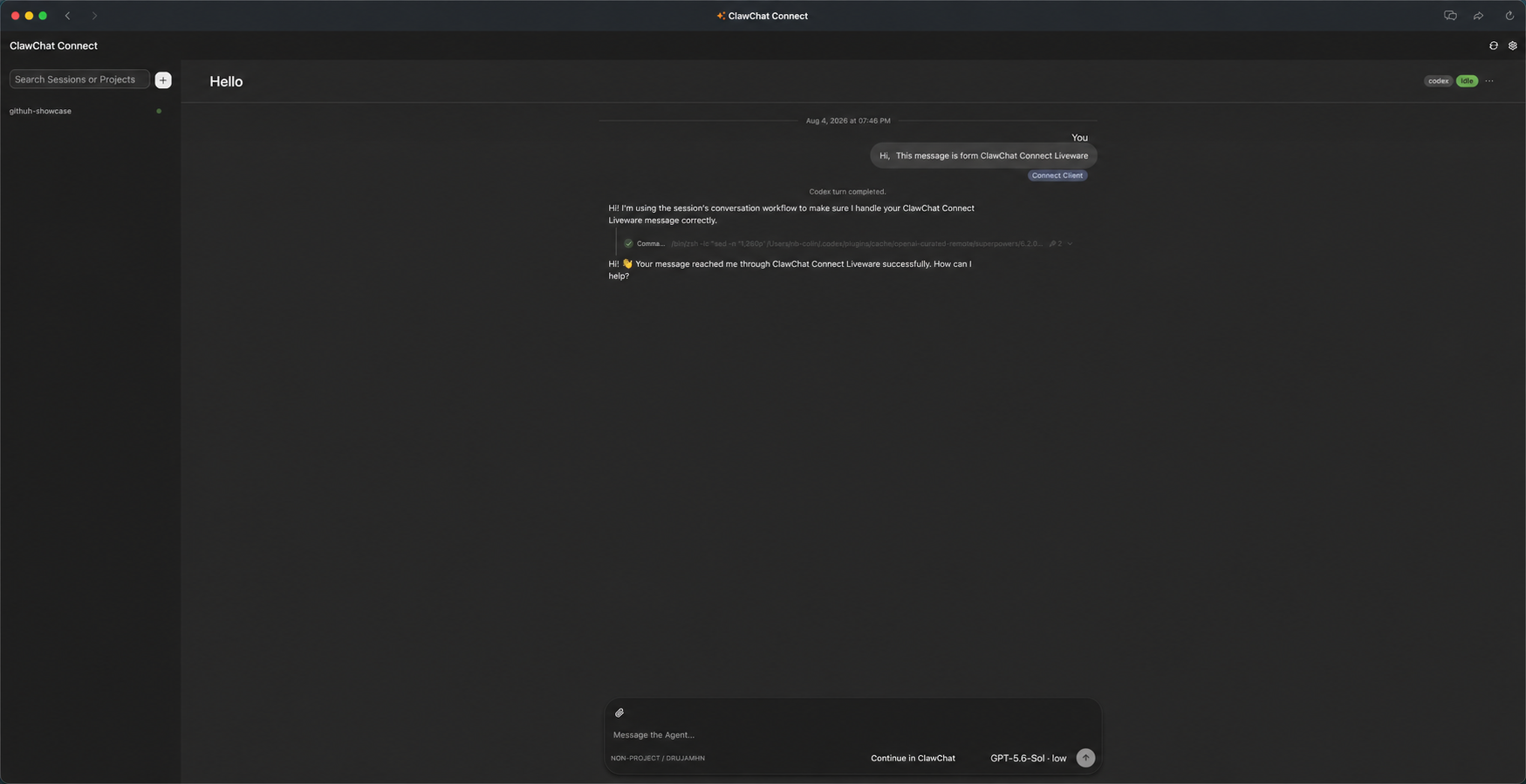
Task: Click the chat bubbles icon in title bar
Action: (1450, 16)
